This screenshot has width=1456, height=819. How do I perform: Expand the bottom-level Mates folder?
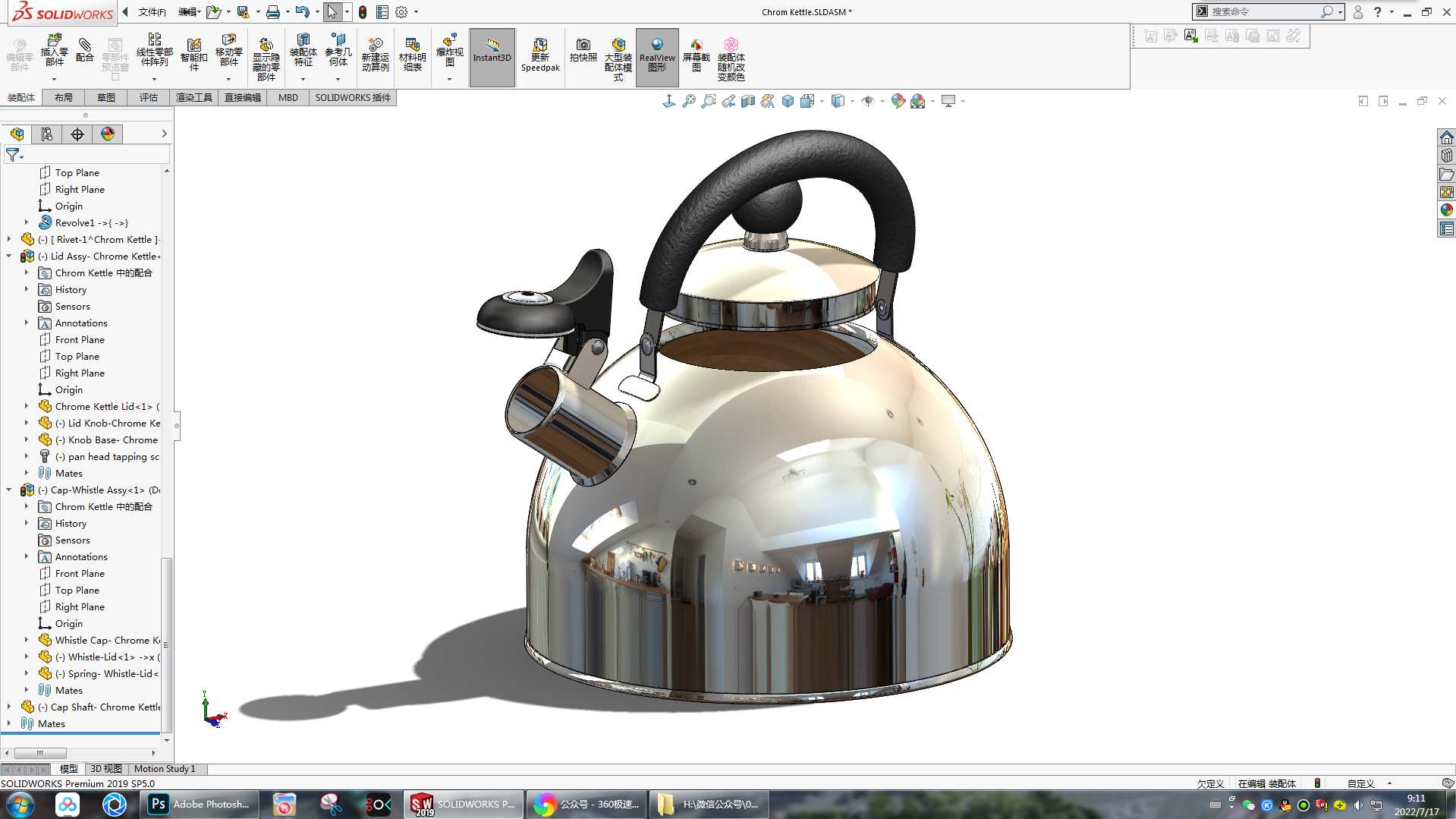[x=9, y=723]
